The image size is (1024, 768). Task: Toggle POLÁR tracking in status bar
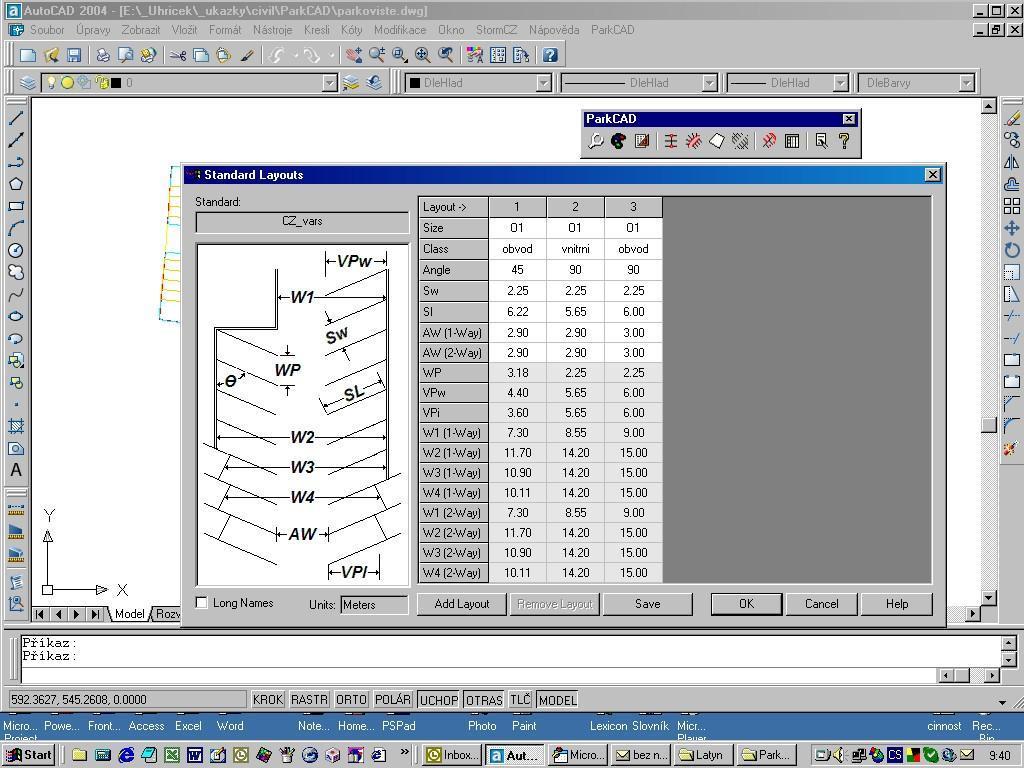pos(392,700)
